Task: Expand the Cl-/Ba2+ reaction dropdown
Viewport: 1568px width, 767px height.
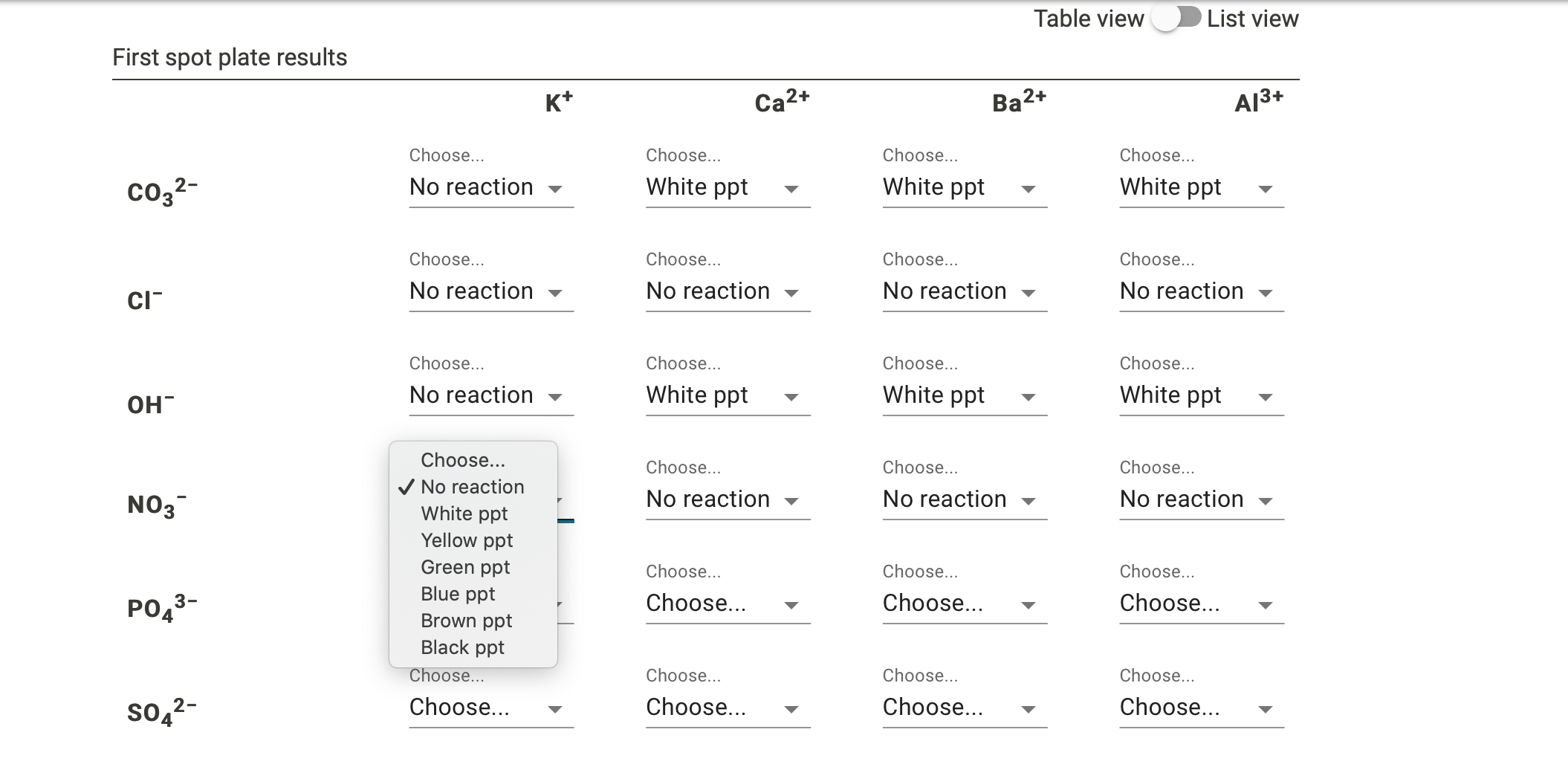Action: pyautogui.click(x=963, y=291)
